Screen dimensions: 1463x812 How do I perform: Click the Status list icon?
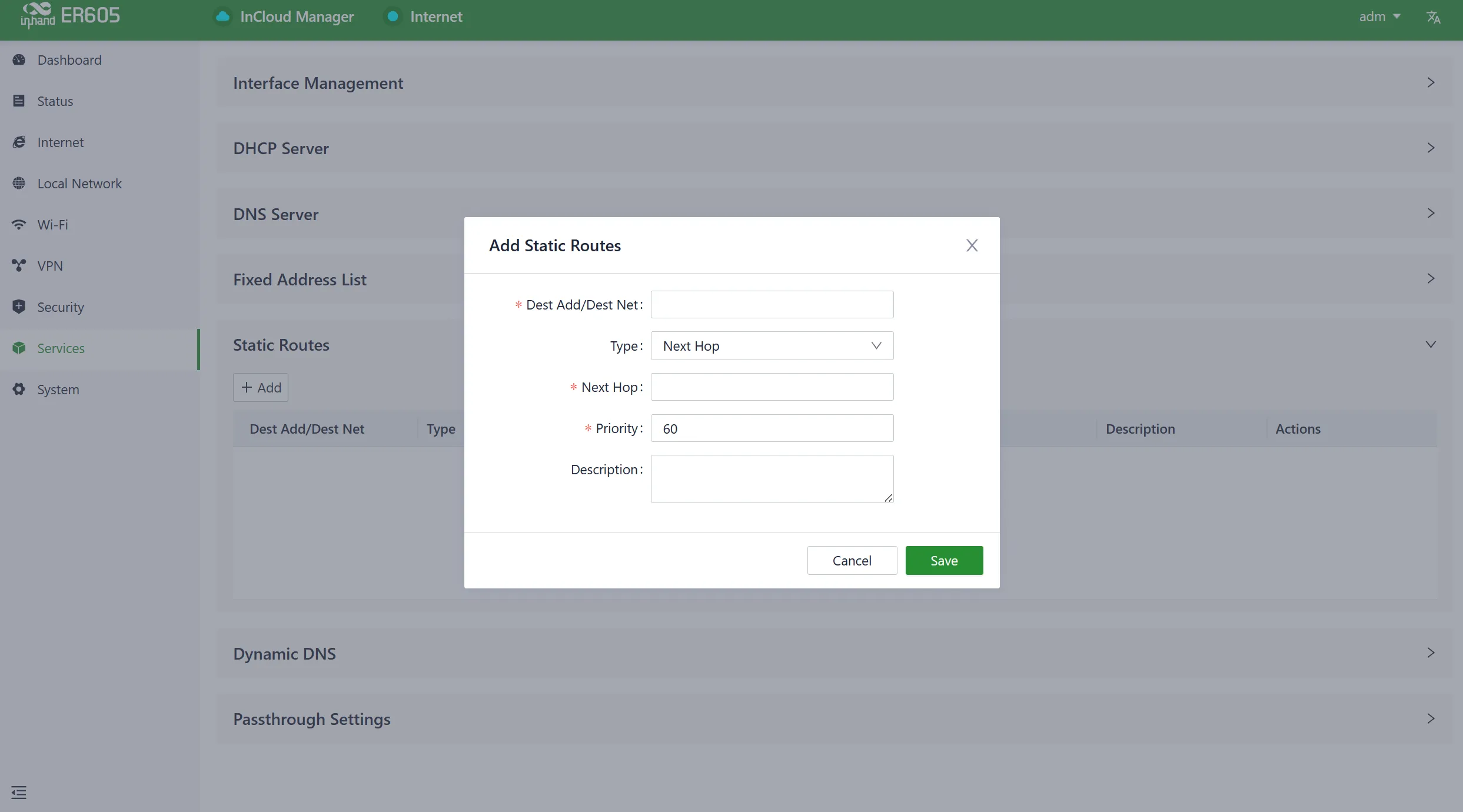[19, 101]
